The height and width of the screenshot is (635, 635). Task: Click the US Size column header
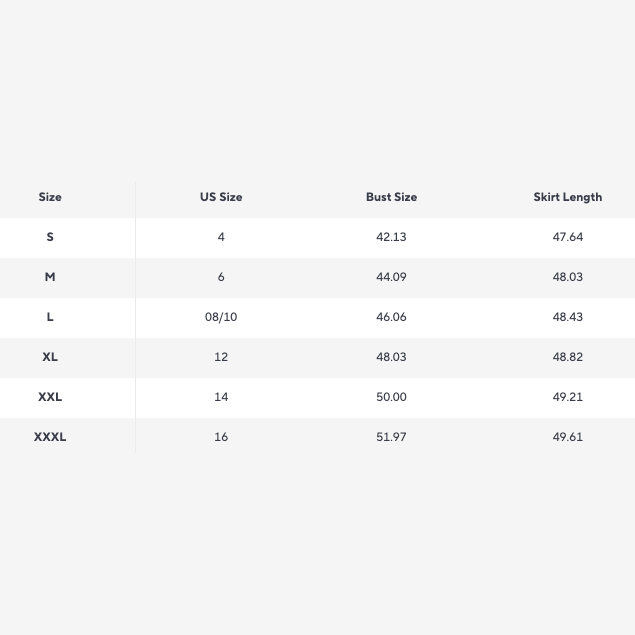221,197
